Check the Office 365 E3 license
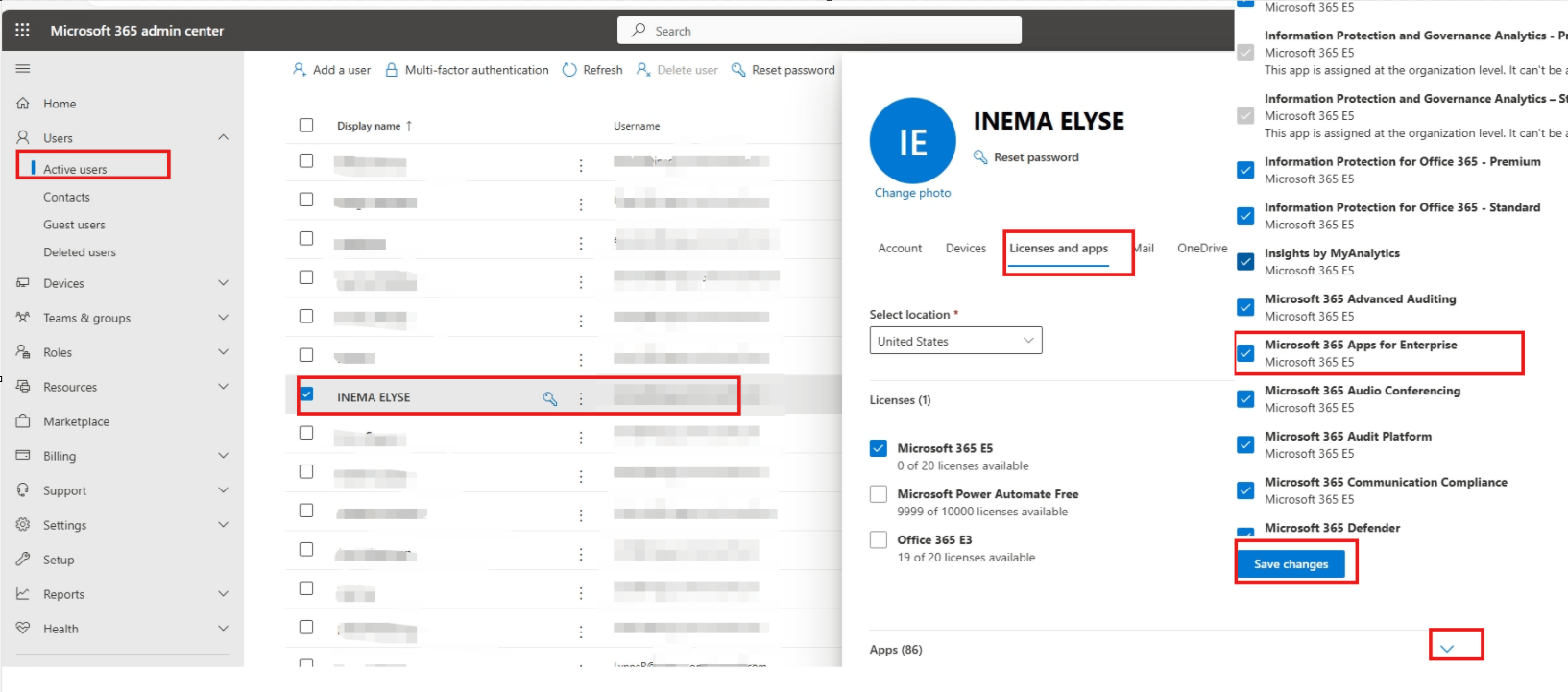Screen dimensions: 1568x692 (879, 539)
